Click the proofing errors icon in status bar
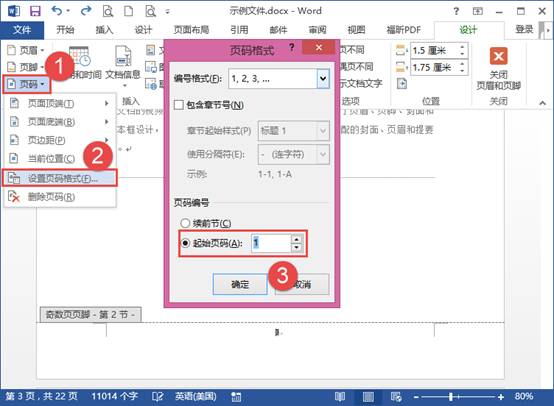554x406 pixels. click(x=157, y=396)
